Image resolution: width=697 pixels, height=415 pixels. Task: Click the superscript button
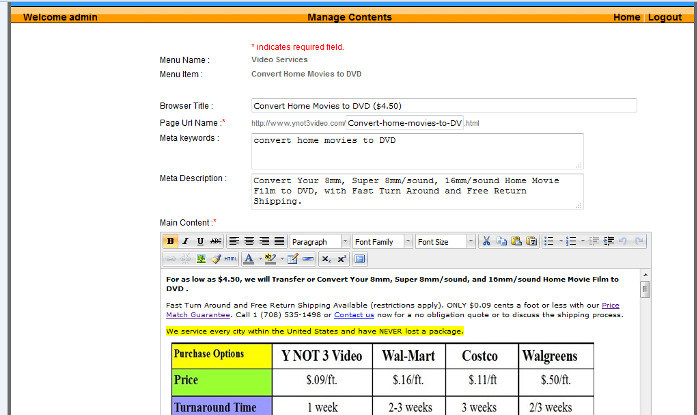coord(341,258)
